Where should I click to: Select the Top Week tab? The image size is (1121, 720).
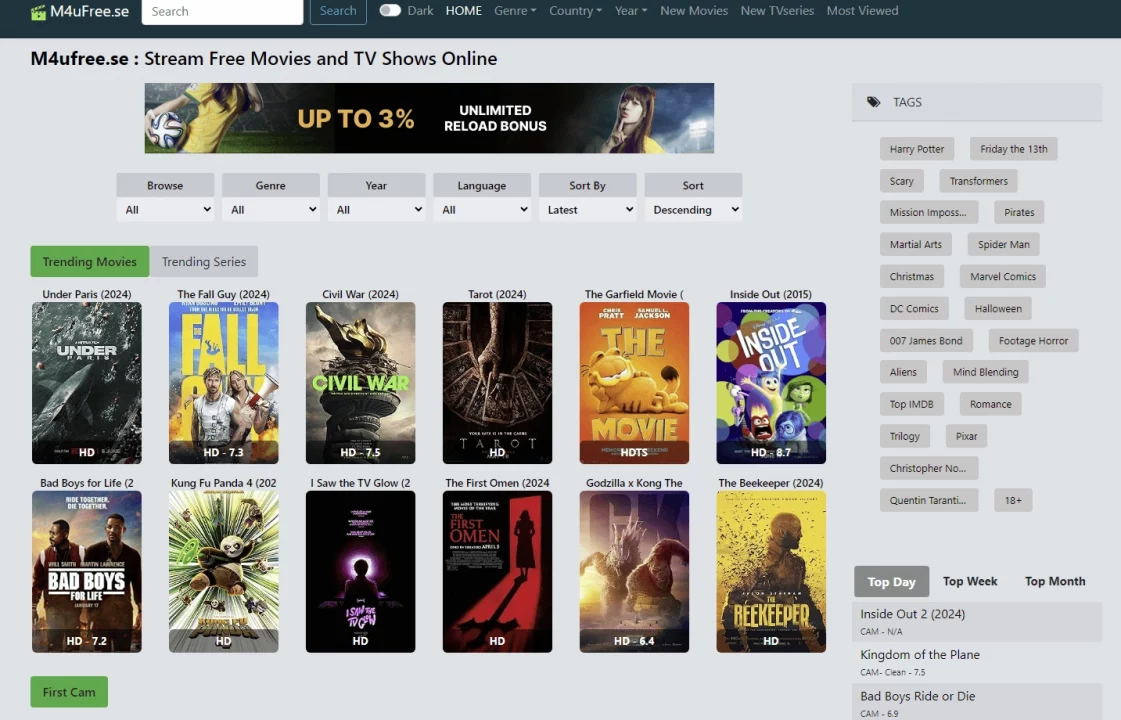click(969, 582)
